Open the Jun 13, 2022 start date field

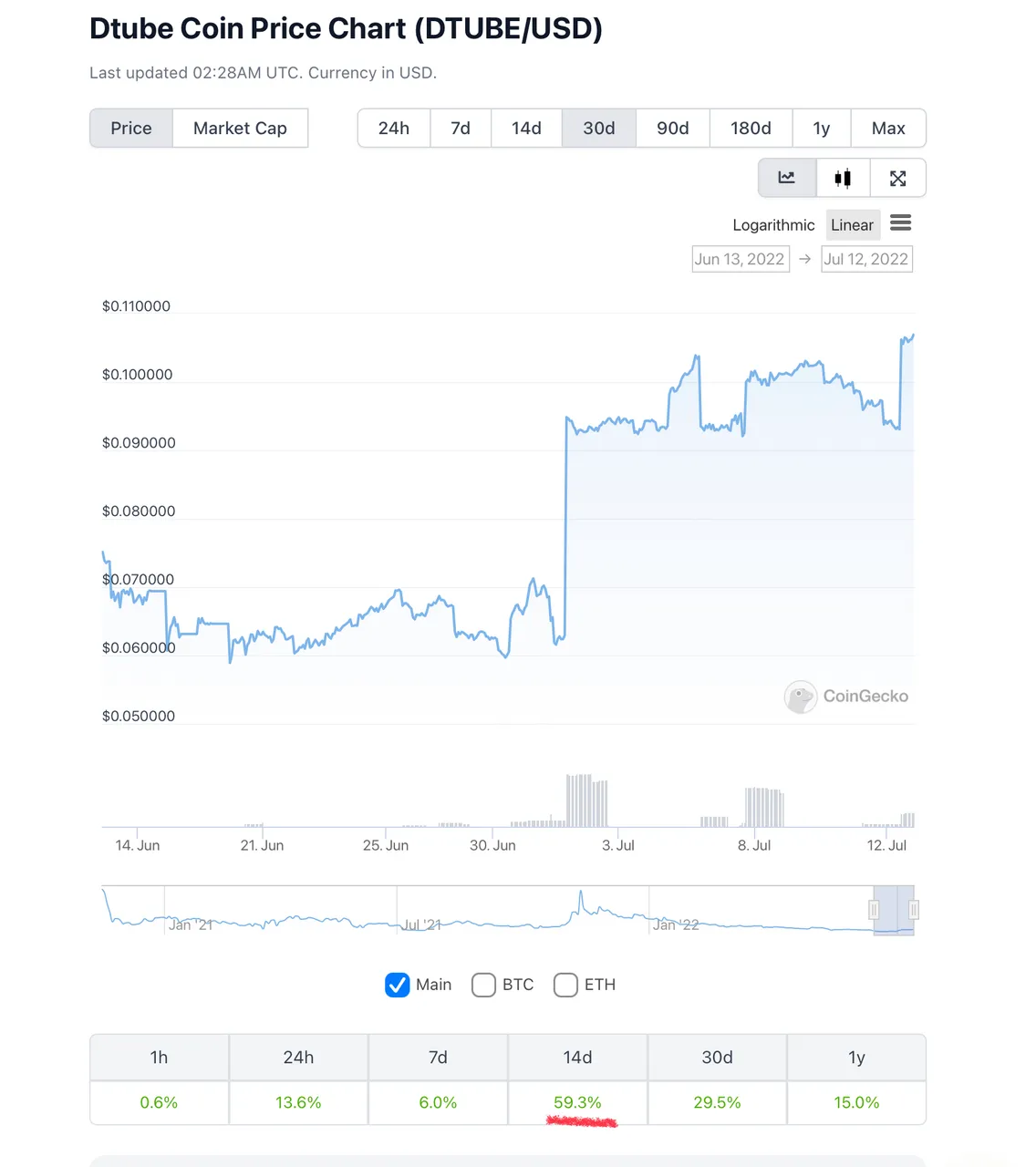740,259
